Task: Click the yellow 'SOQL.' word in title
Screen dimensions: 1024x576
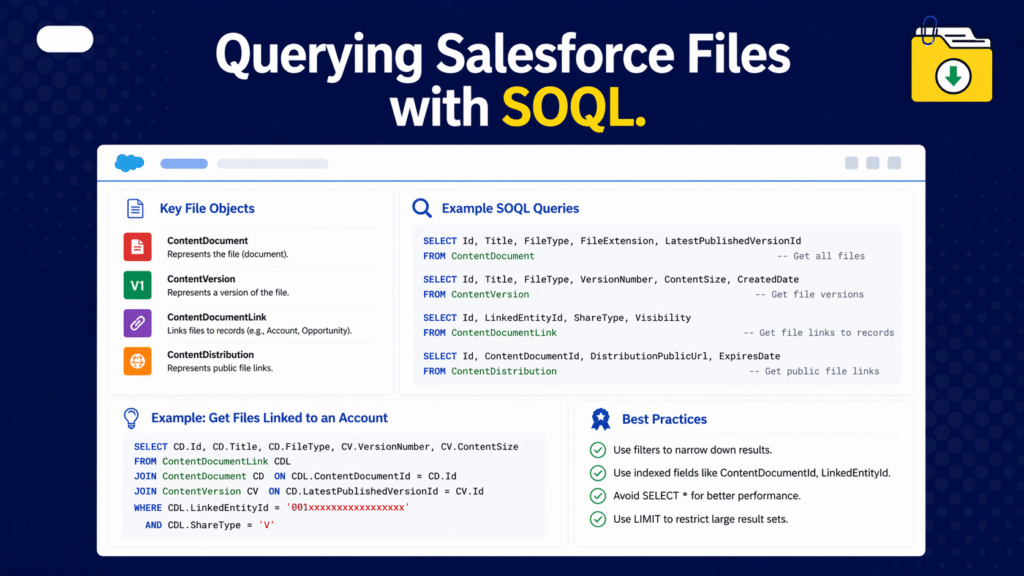Action: tap(573, 107)
